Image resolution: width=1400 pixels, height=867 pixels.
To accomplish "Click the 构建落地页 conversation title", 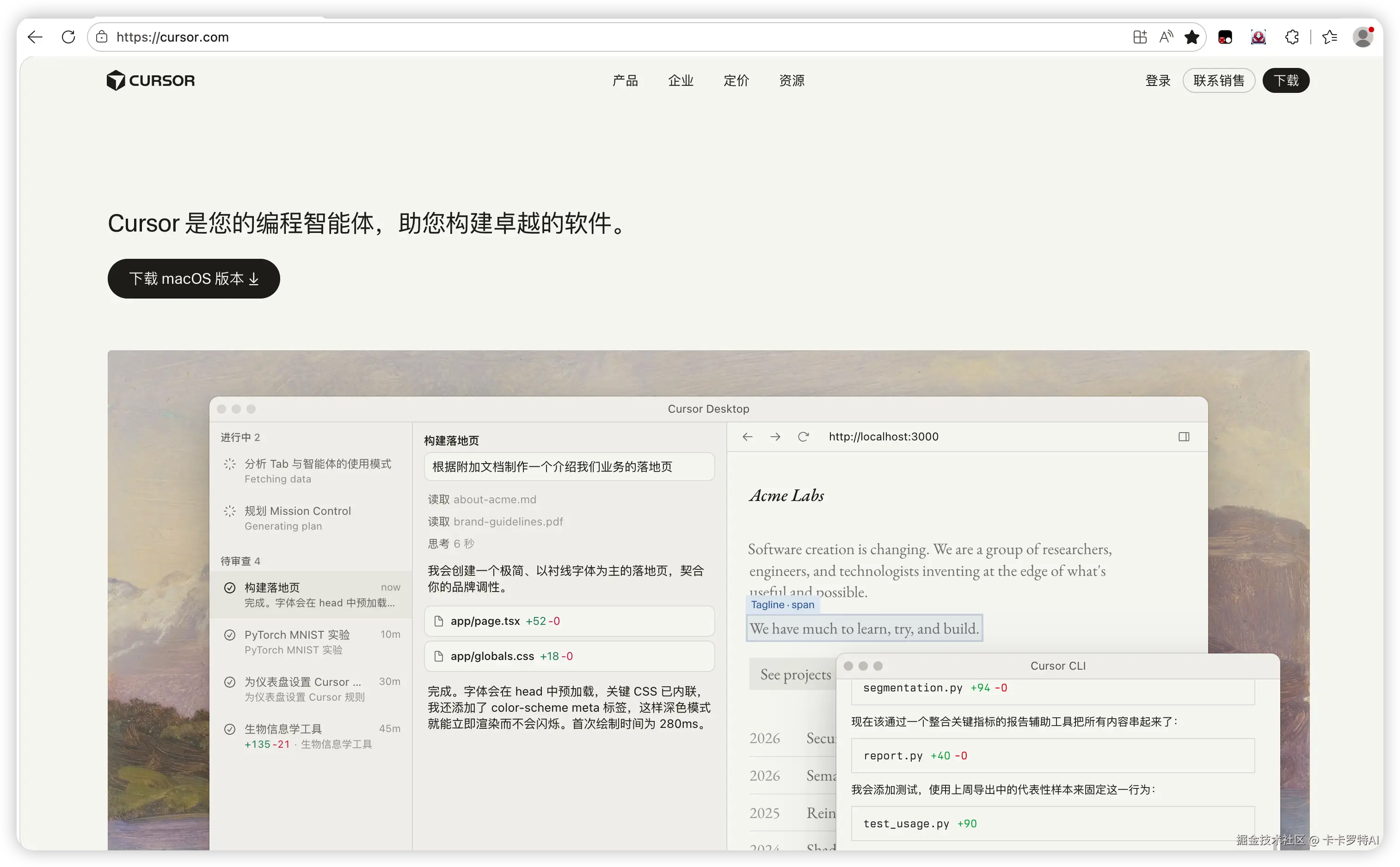I will point(451,440).
